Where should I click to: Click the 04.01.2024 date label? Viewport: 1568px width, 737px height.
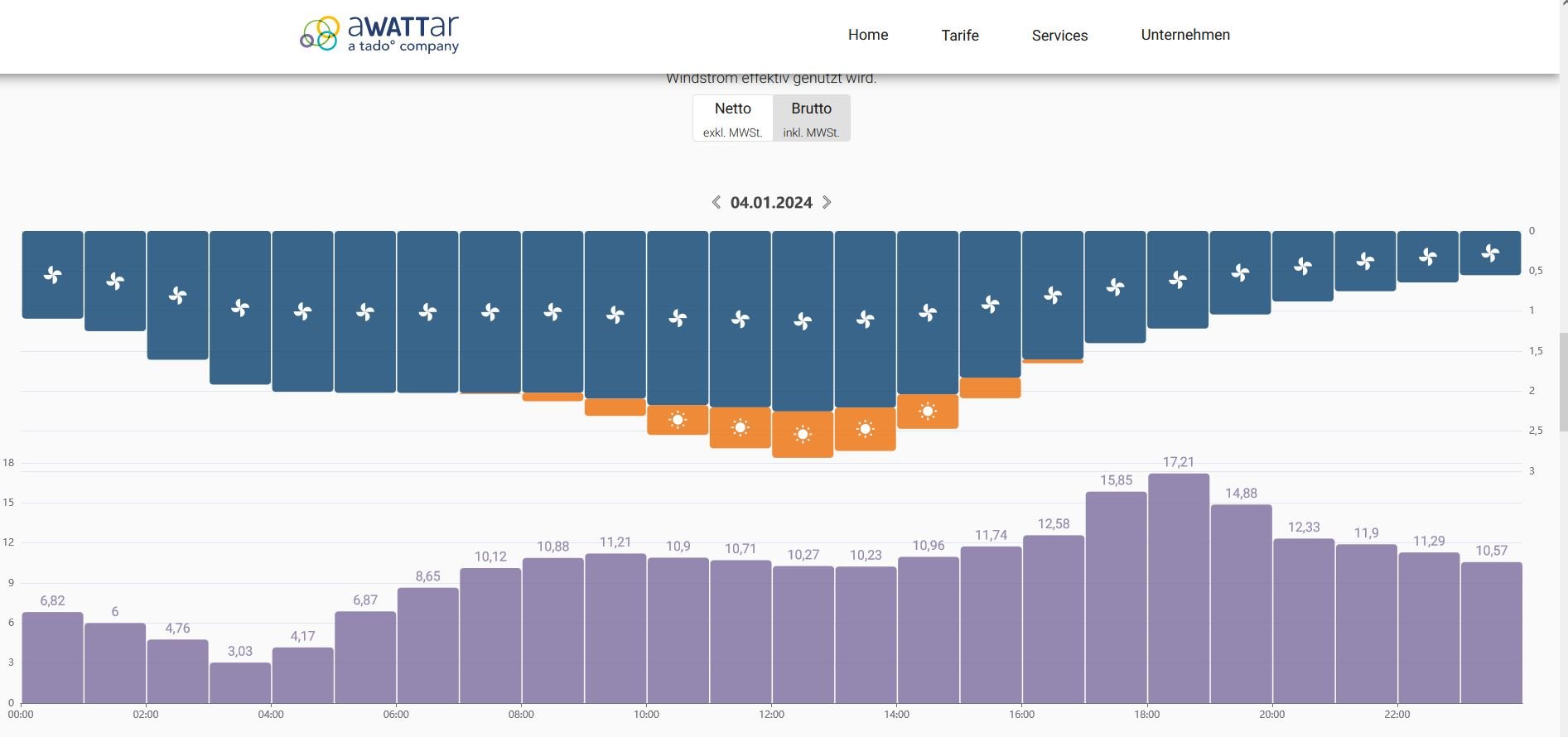pyautogui.click(x=771, y=203)
